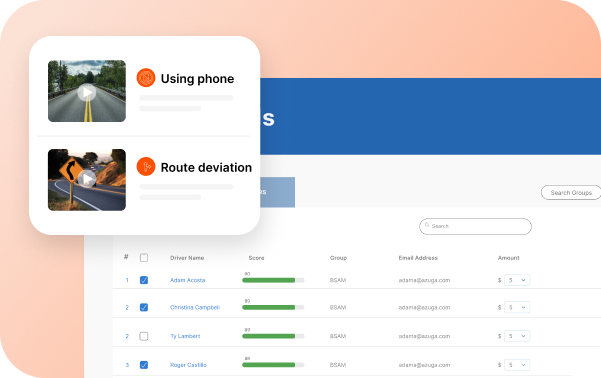Expand amount dropdown for Roger Castillo
Screen dimensions: 601x378
517,365
